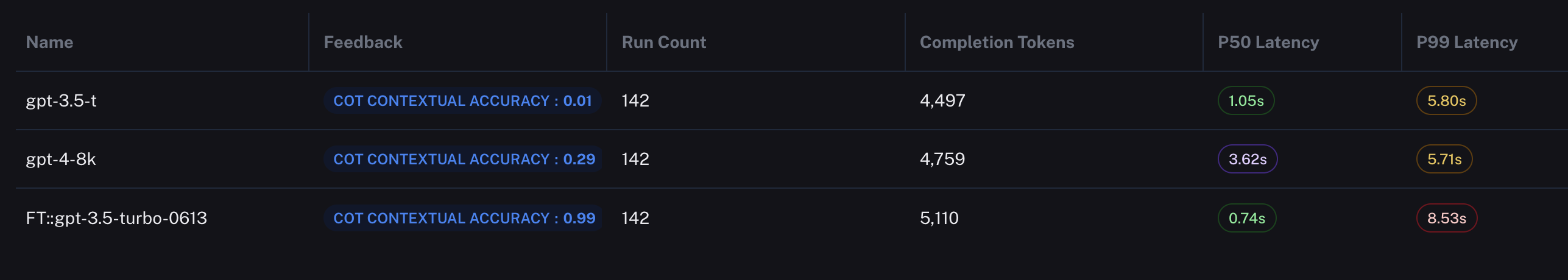This screenshot has width=1568, height=280.
Task: Click the red 8.53s P99 latency pill
Action: pyautogui.click(x=1446, y=218)
